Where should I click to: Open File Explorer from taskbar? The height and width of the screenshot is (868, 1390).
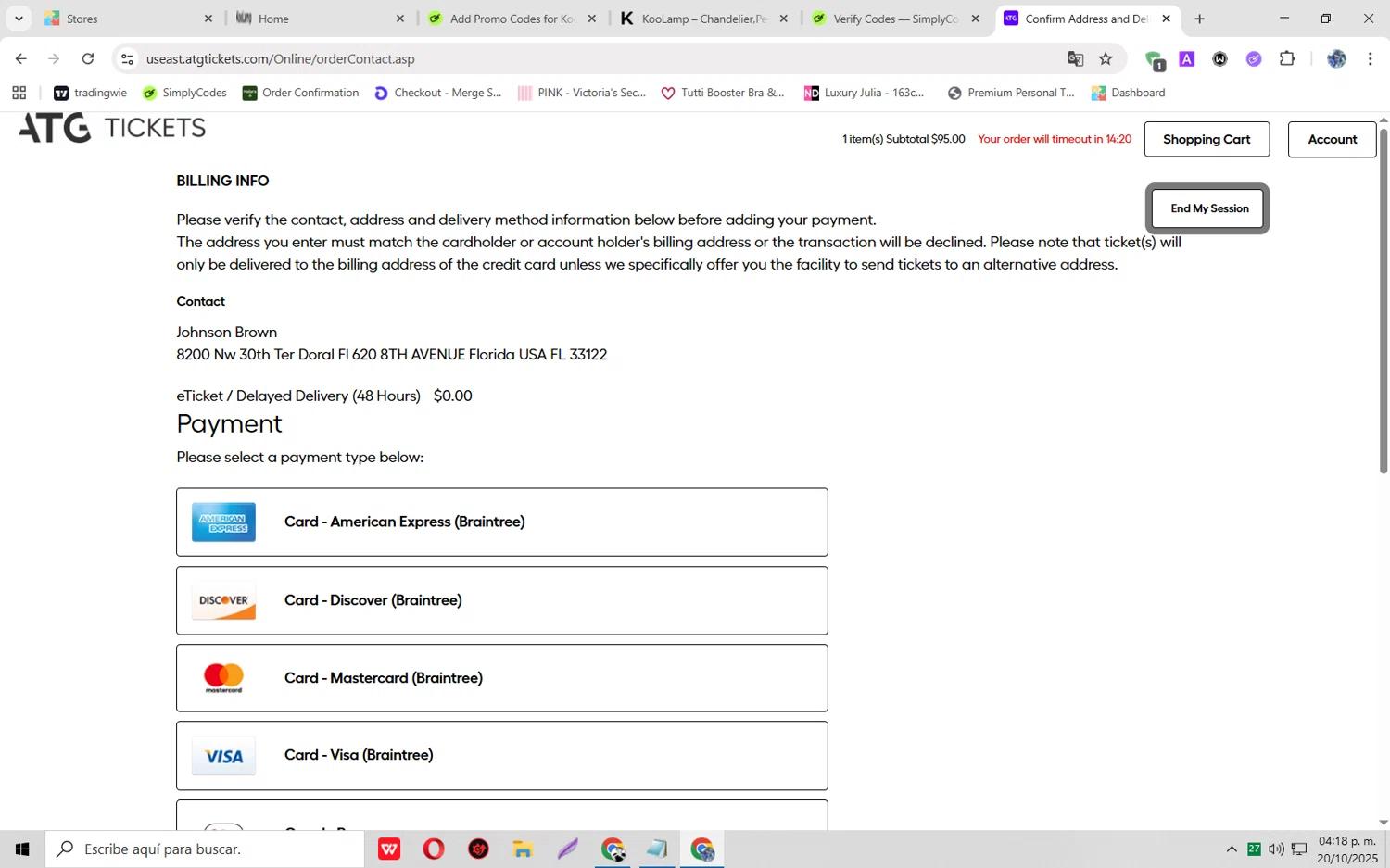pyautogui.click(x=523, y=849)
